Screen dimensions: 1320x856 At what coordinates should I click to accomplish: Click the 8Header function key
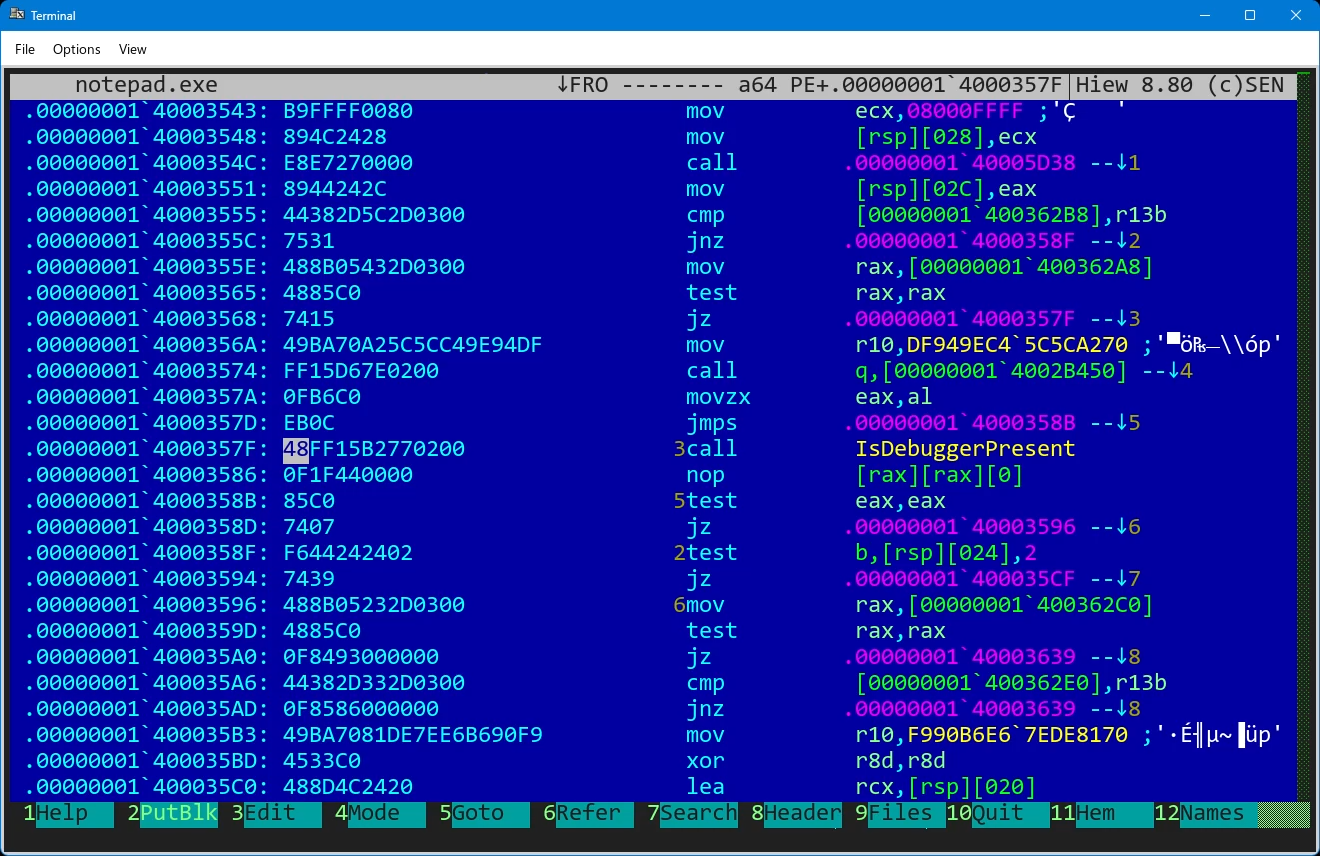797,813
